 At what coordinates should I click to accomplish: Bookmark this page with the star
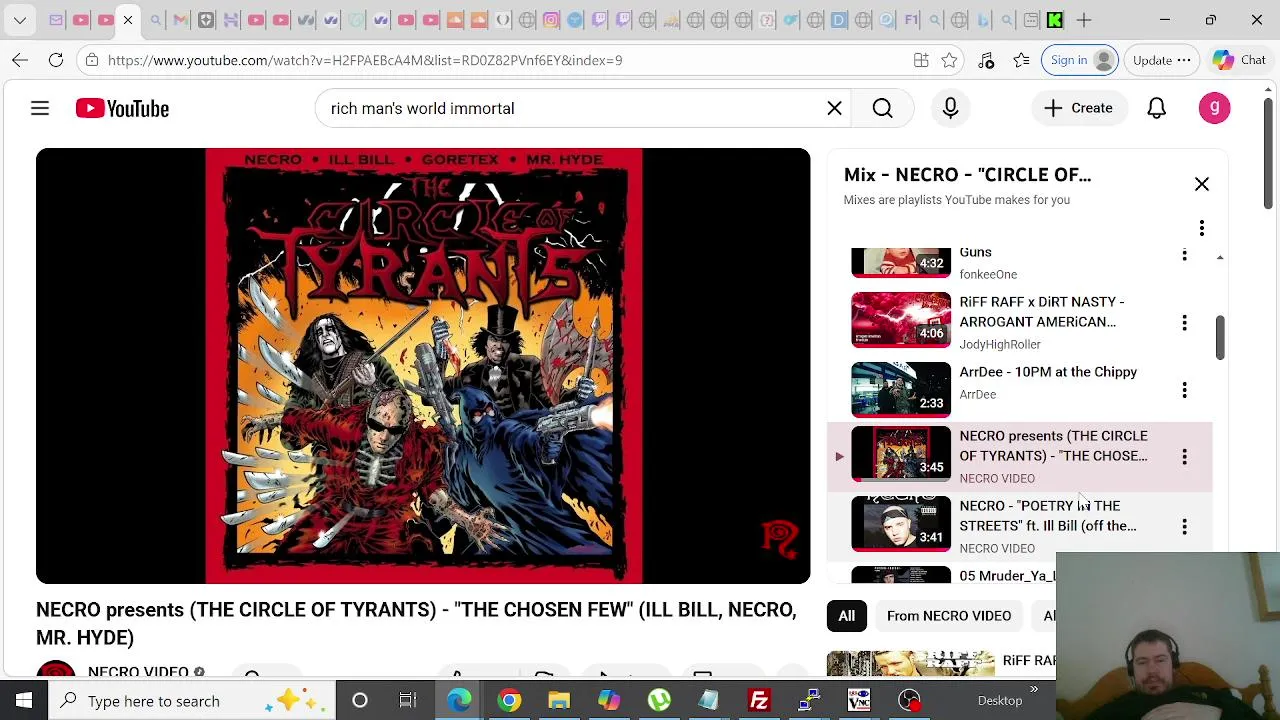(x=949, y=60)
